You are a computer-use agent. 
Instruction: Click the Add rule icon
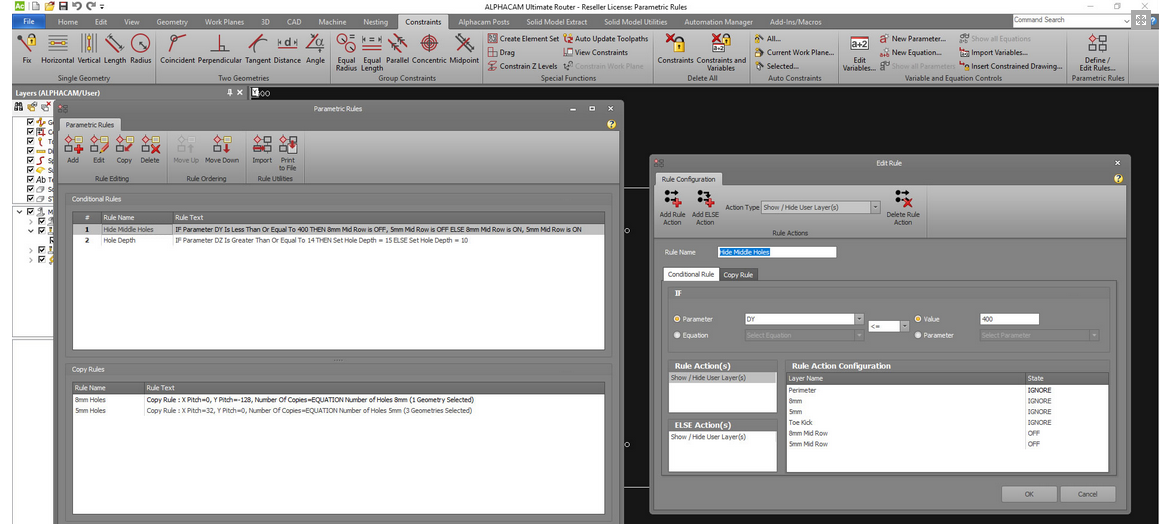coord(73,147)
